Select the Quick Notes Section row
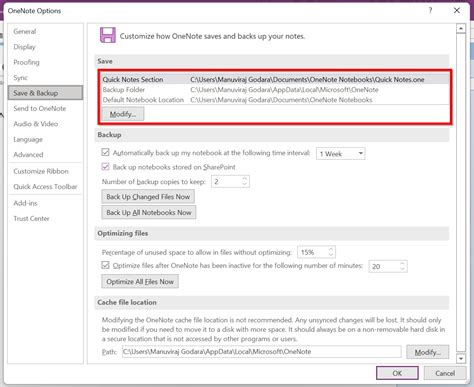The width and height of the screenshot is (474, 387). pyautogui.click(x=275, y=79)
